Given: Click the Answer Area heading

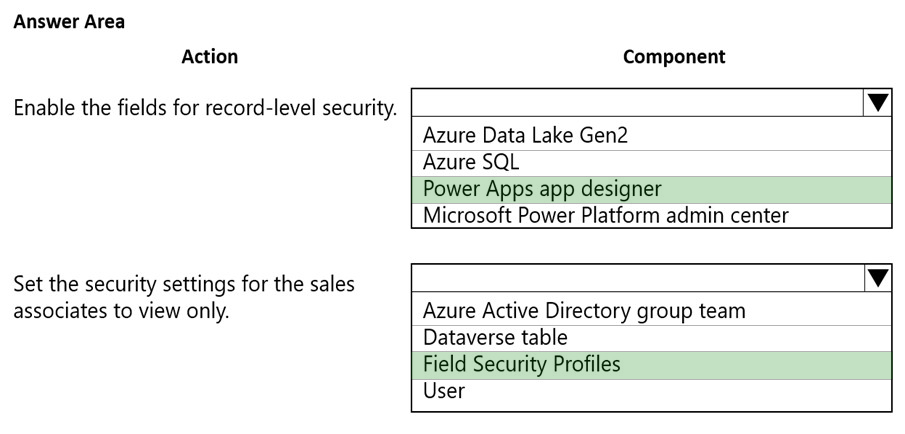Looking at the screenshot, I should pyautogui.click(x=69, y=22).
